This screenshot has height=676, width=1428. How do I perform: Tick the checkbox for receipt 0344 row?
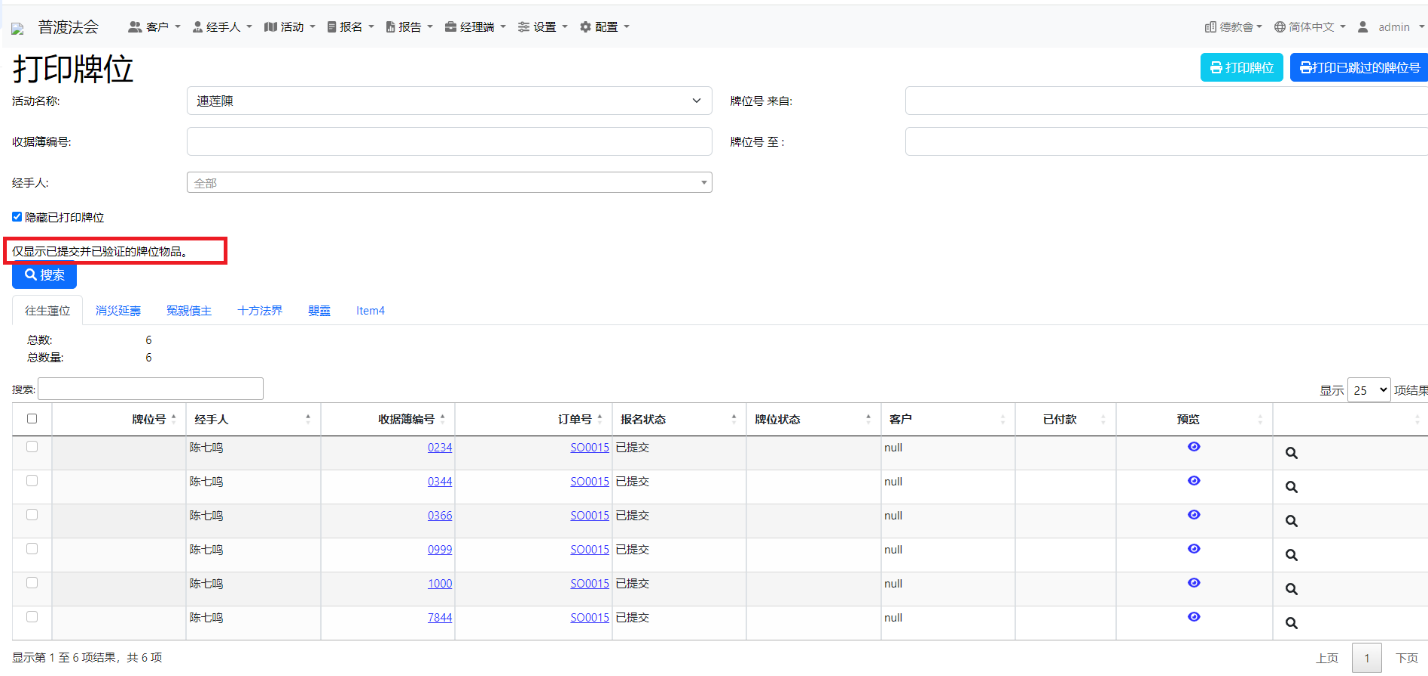tap(32, 481)
